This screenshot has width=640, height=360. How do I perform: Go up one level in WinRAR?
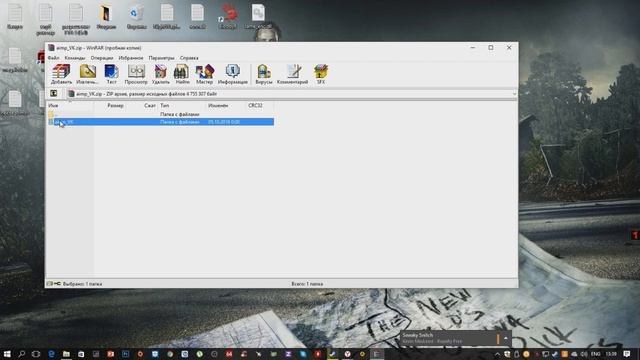coord(53,93)
